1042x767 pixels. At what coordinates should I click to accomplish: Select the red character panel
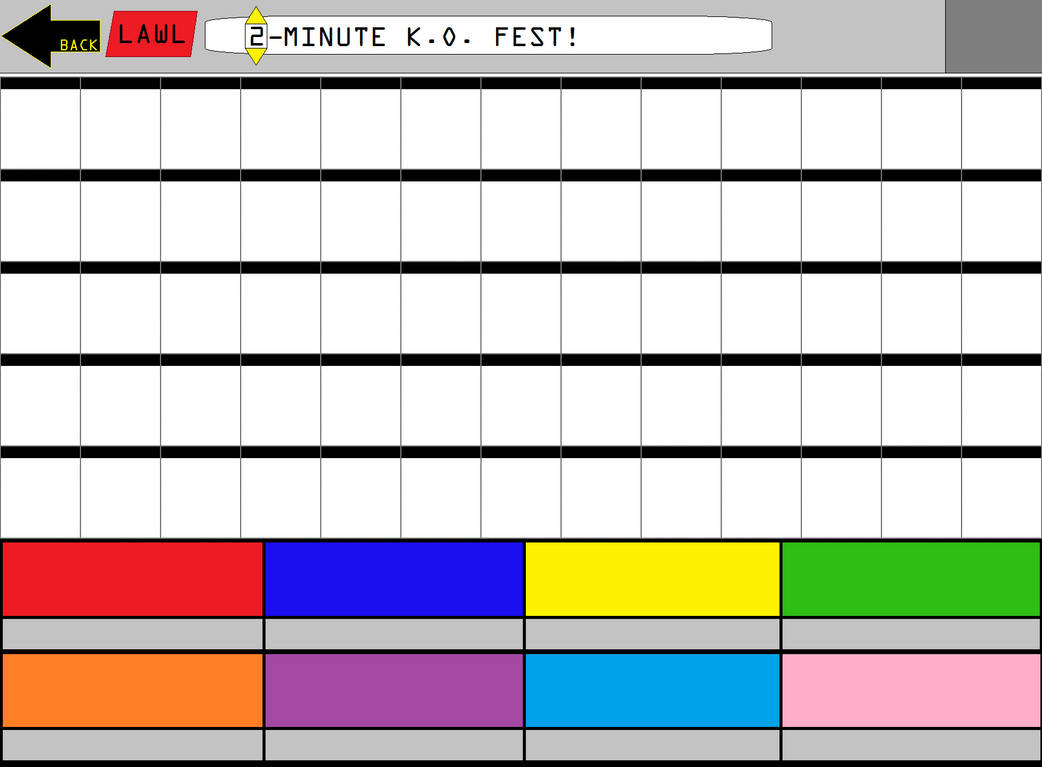coord(132,578)
